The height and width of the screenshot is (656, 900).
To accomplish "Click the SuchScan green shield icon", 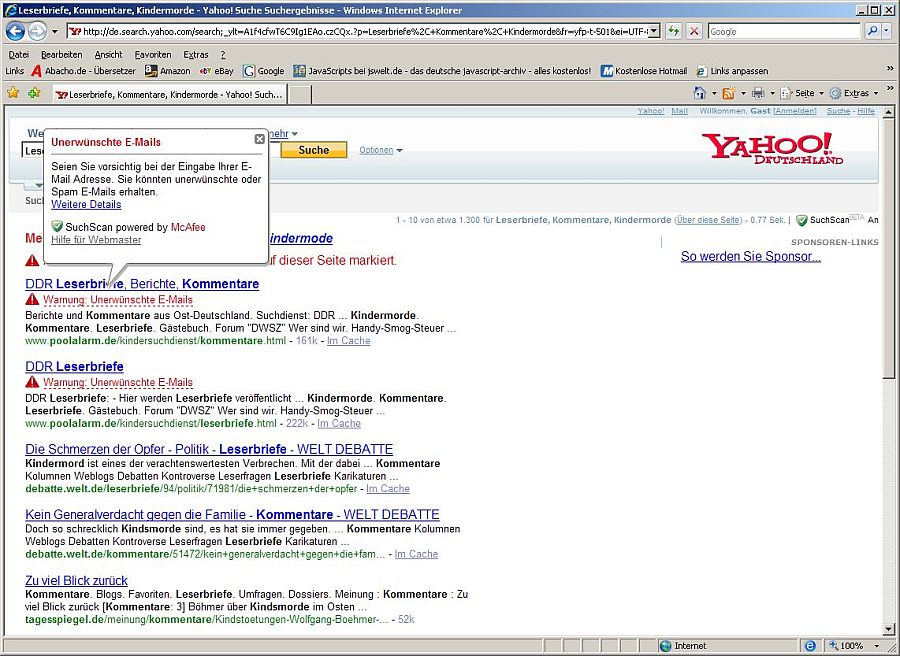I will [x=802, y=220].
